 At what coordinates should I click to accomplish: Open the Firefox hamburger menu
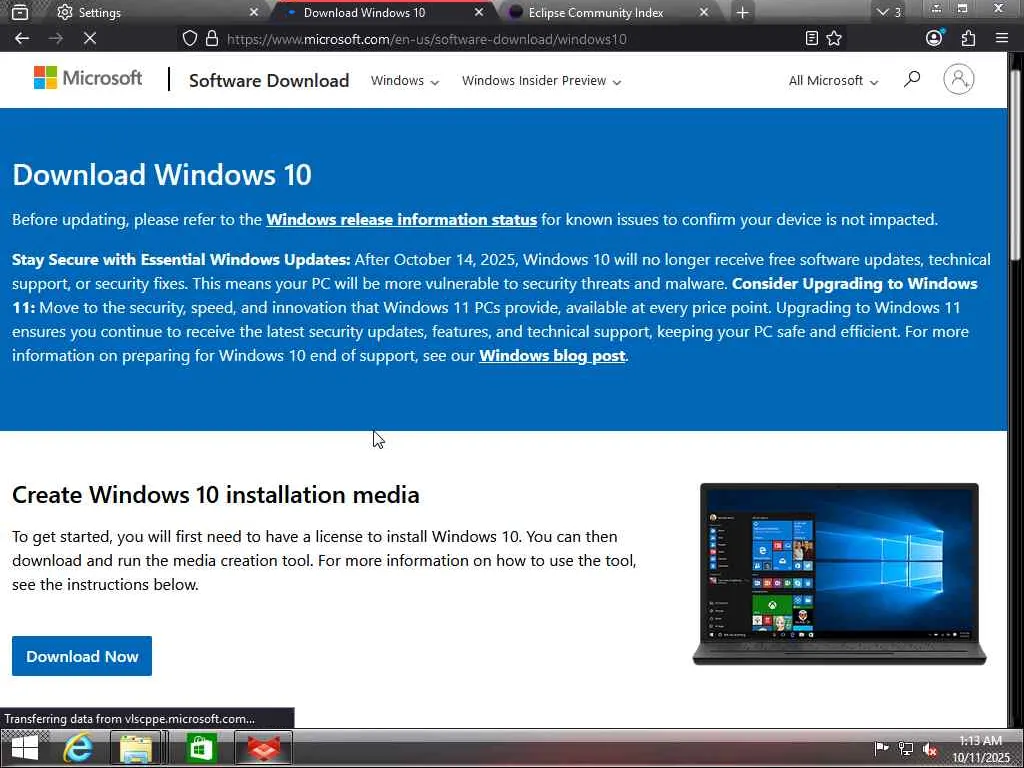click(1002, 39)
